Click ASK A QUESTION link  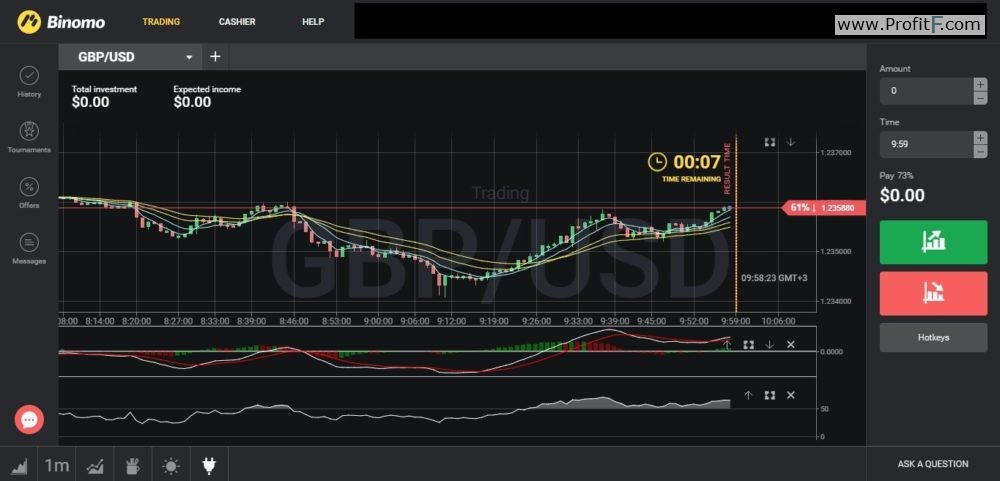click(x=933, y=464)
